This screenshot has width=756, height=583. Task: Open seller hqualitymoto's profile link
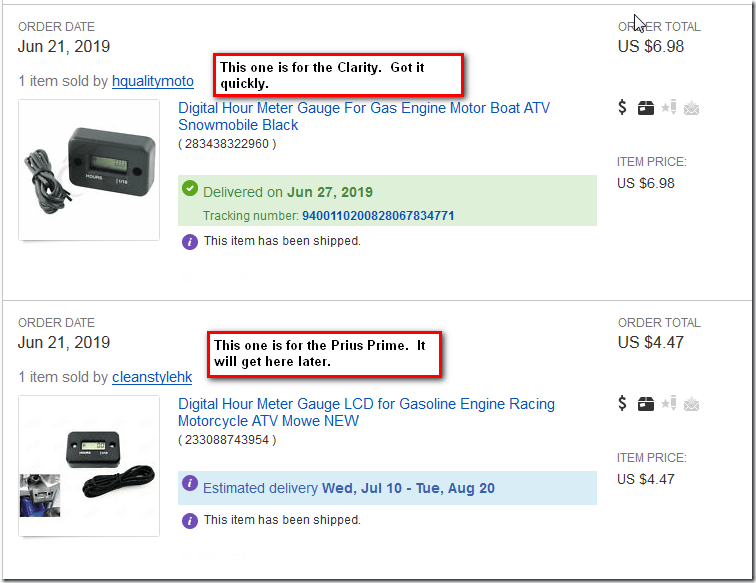[x=153, y=81]
